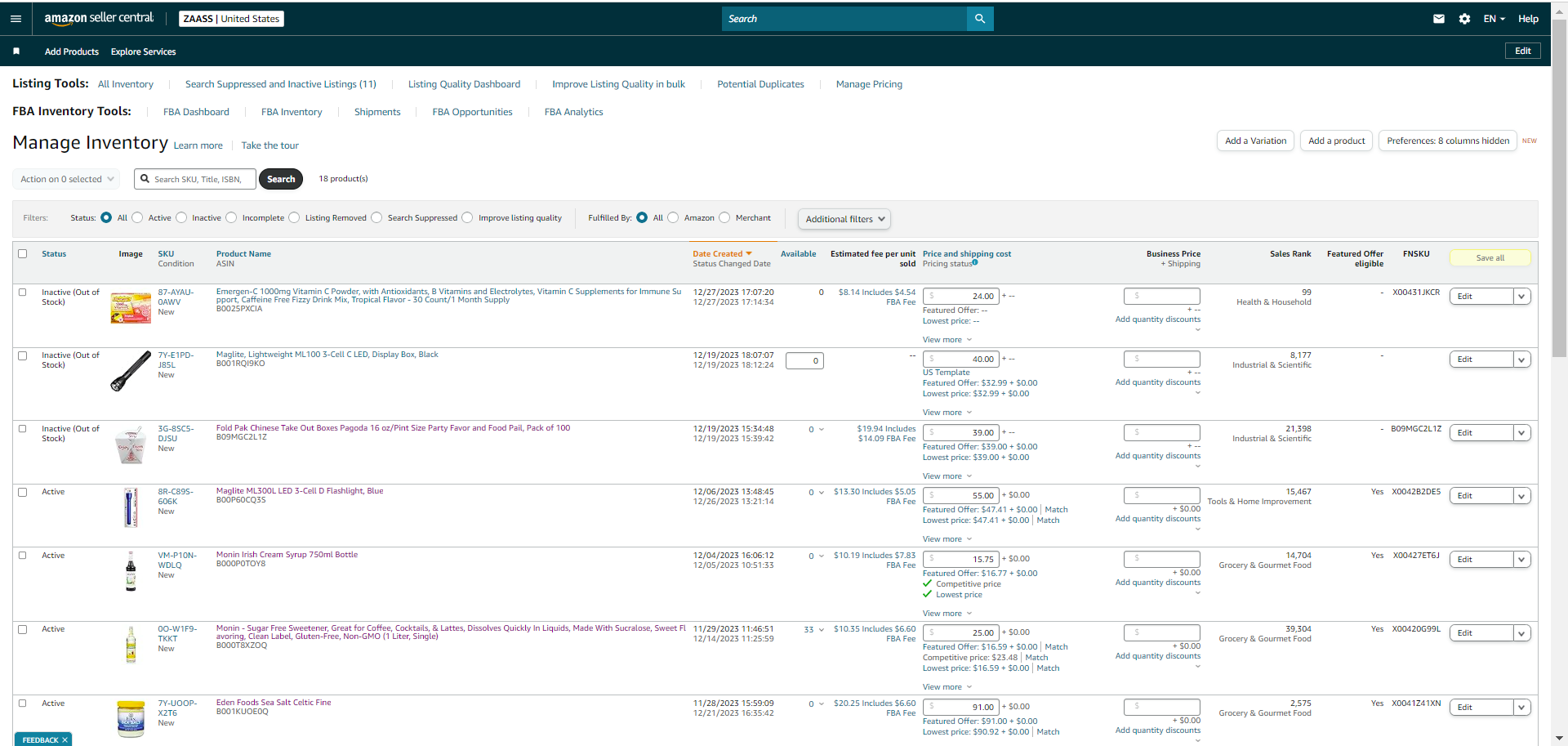The width and height of the screenshot is (1568, 746).
Task: Open the Emergen-C product thumbnail
Action: pyautogui.click(x=131, y=308)
